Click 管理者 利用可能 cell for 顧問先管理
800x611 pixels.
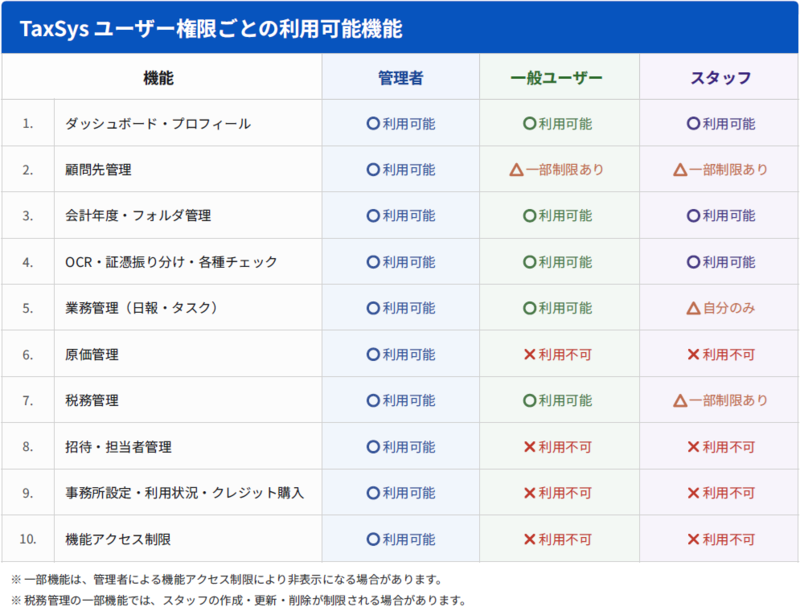[x=401, y=170]
